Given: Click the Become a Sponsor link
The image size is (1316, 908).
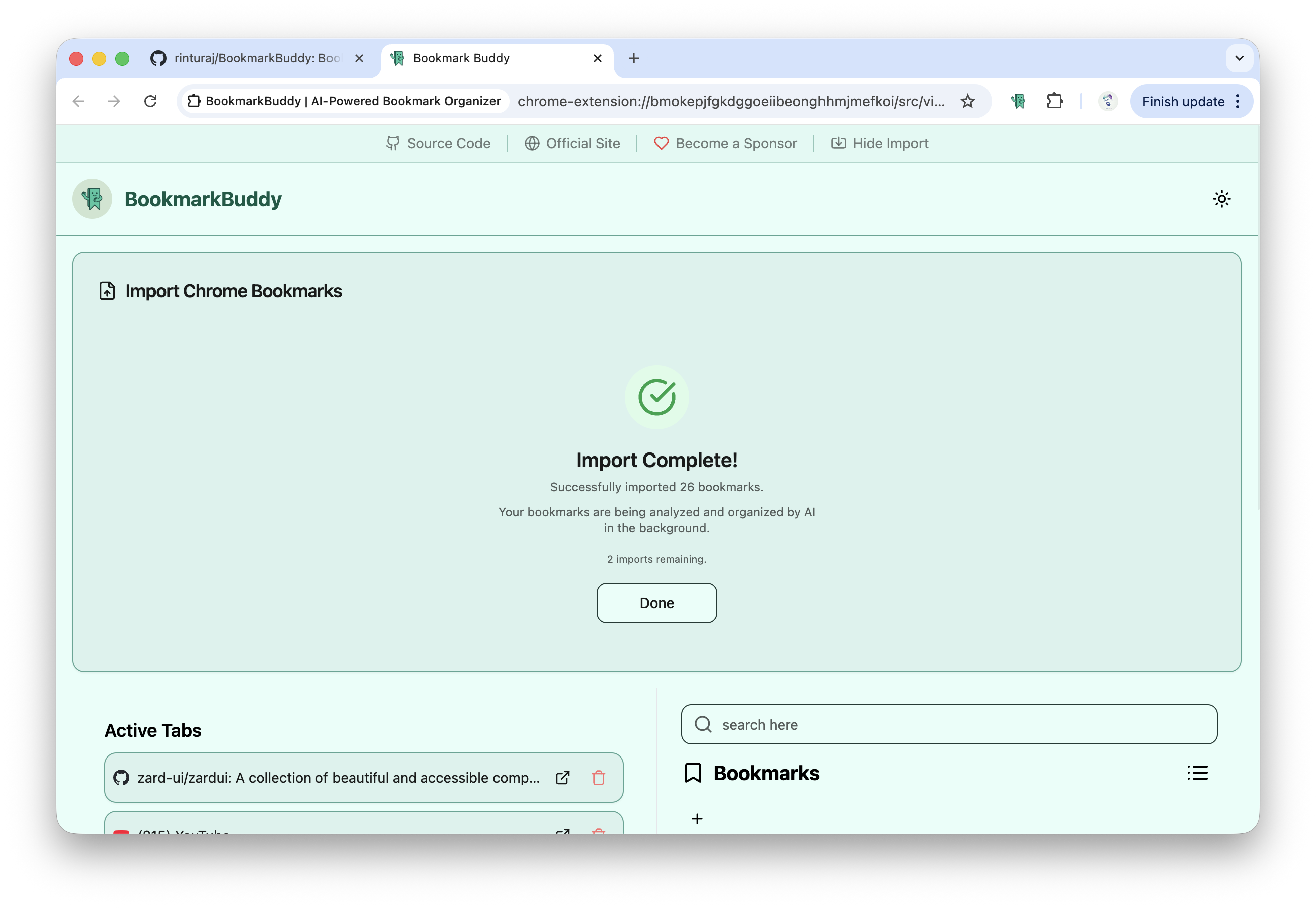Looking at the screenshot, I should click(726, 143).
